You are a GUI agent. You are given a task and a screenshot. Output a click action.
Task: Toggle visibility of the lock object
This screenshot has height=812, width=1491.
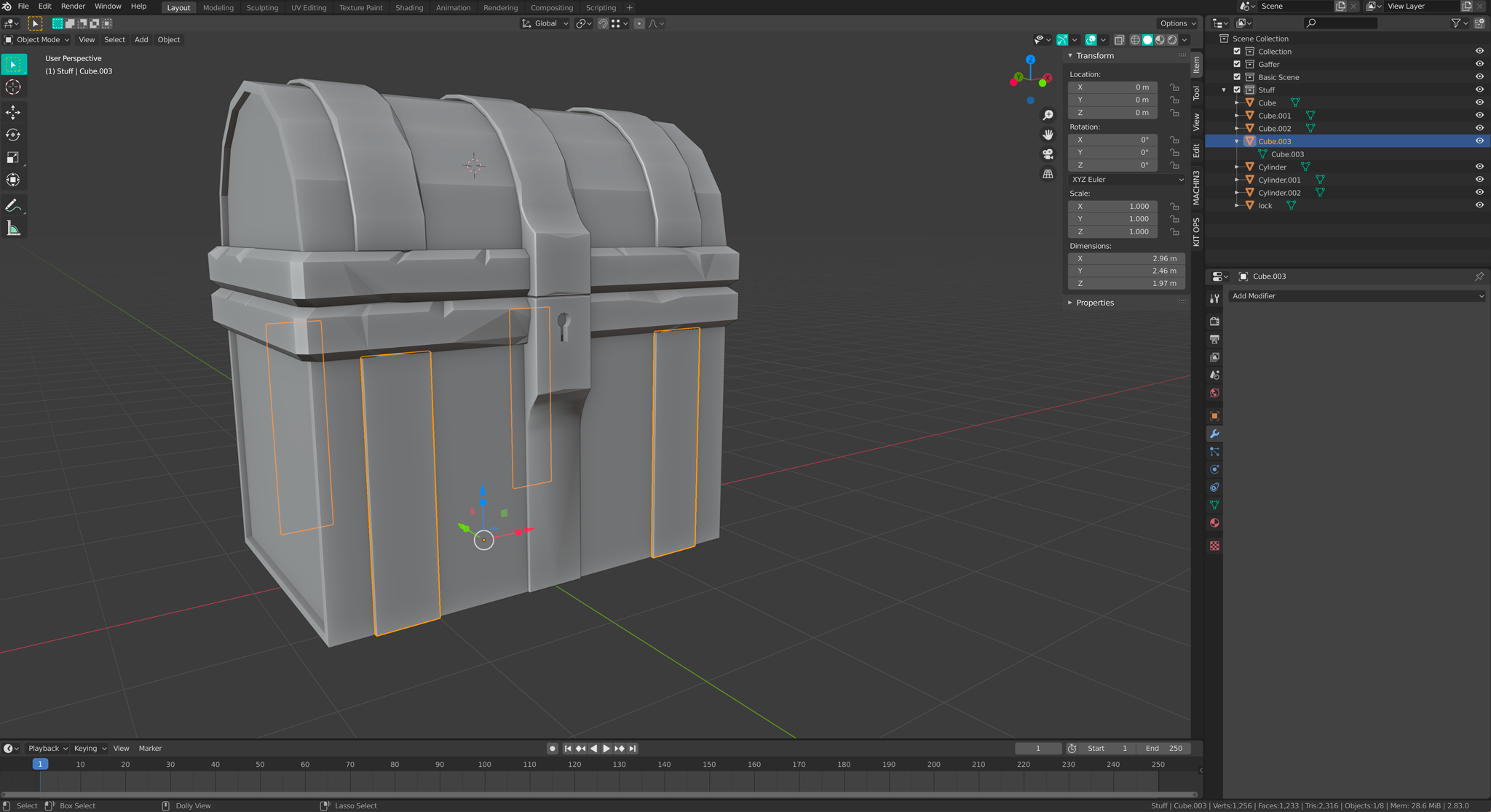point(1479,205)
